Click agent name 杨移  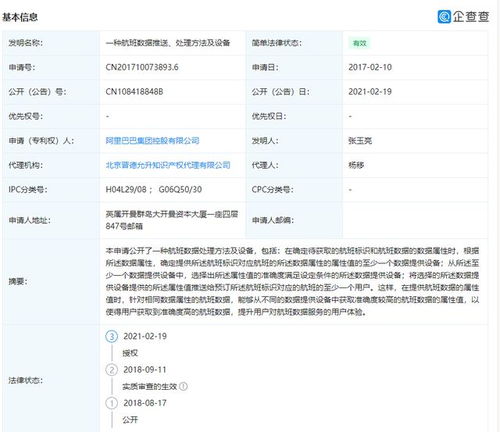coord(356,165)
